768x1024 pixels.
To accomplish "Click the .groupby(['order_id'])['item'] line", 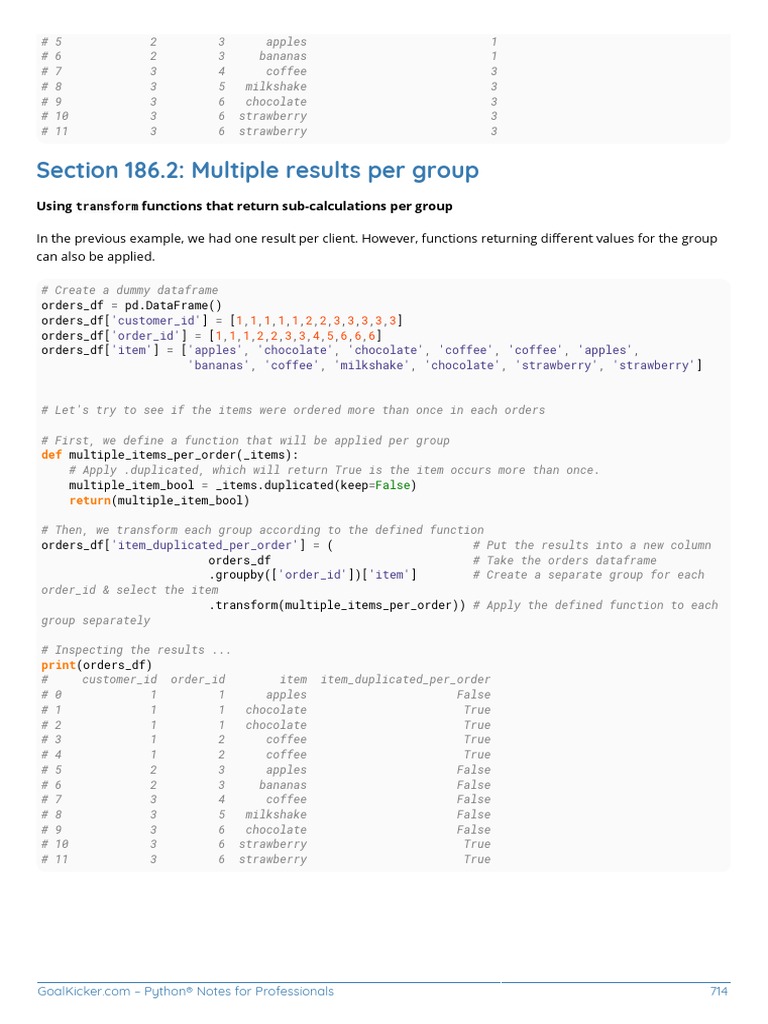I will [312, 575].
